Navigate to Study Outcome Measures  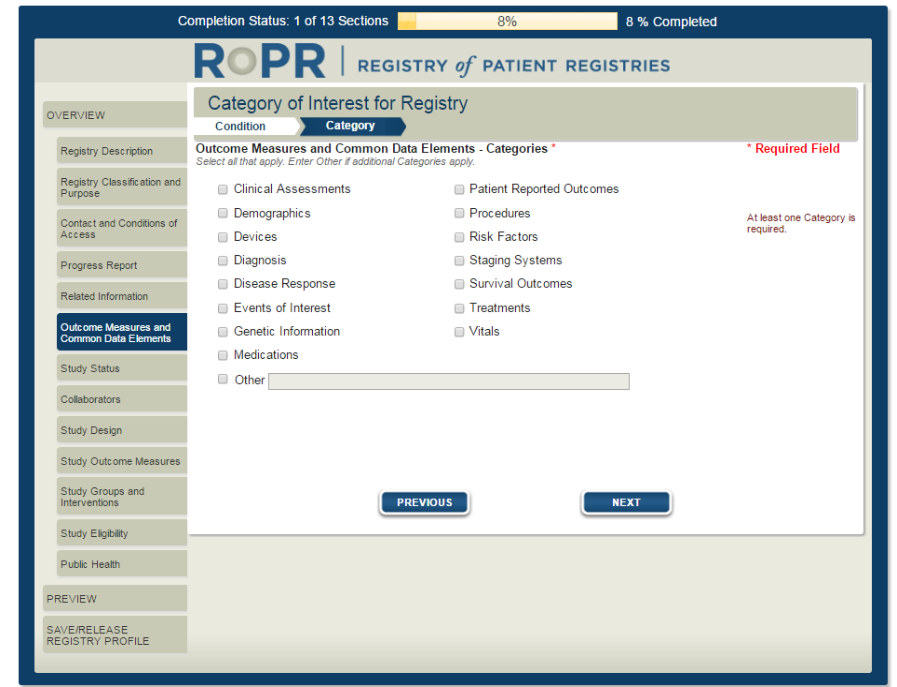(x=122, y=461)
